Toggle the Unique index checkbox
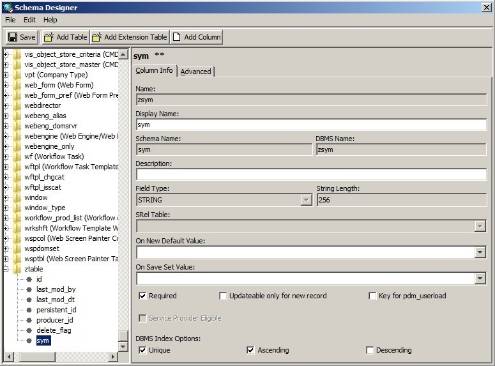The width and height of the screenshot is (495, 366). pos(142,350)
